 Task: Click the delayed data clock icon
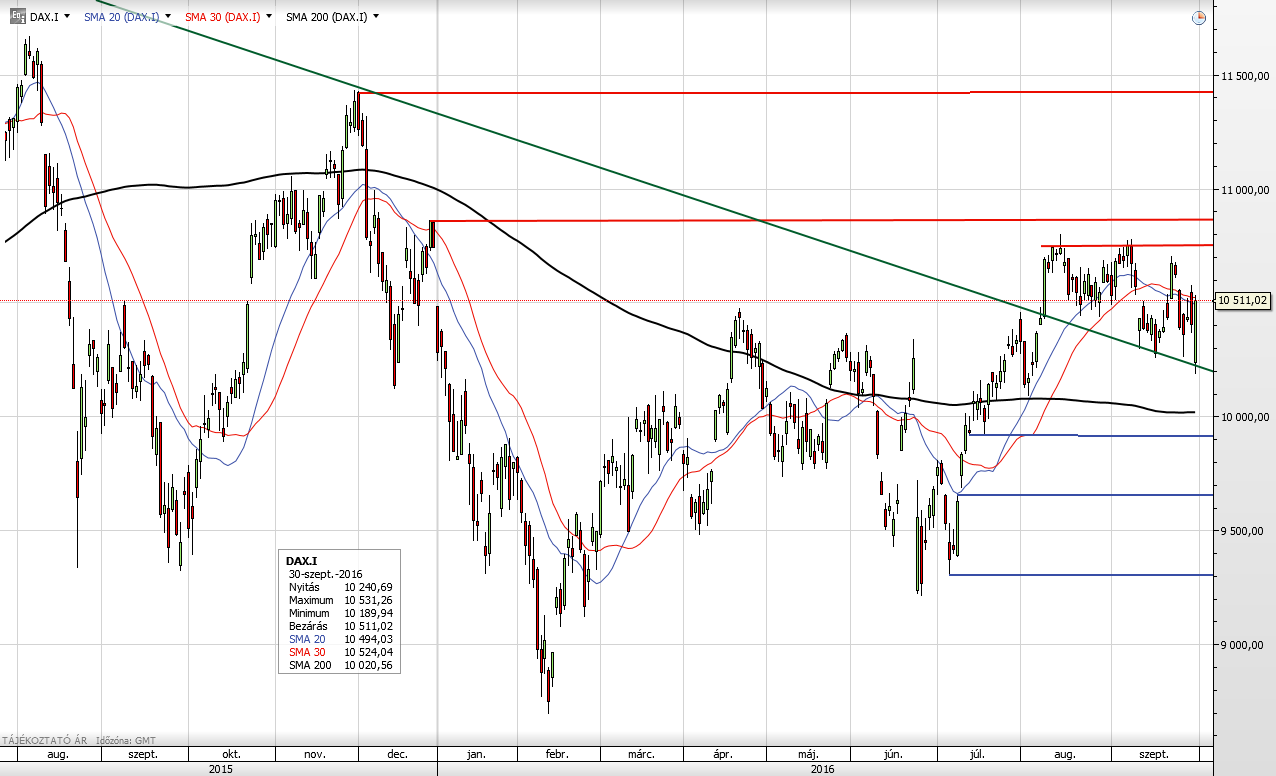pyautogui.click(x=1199, y=17)
